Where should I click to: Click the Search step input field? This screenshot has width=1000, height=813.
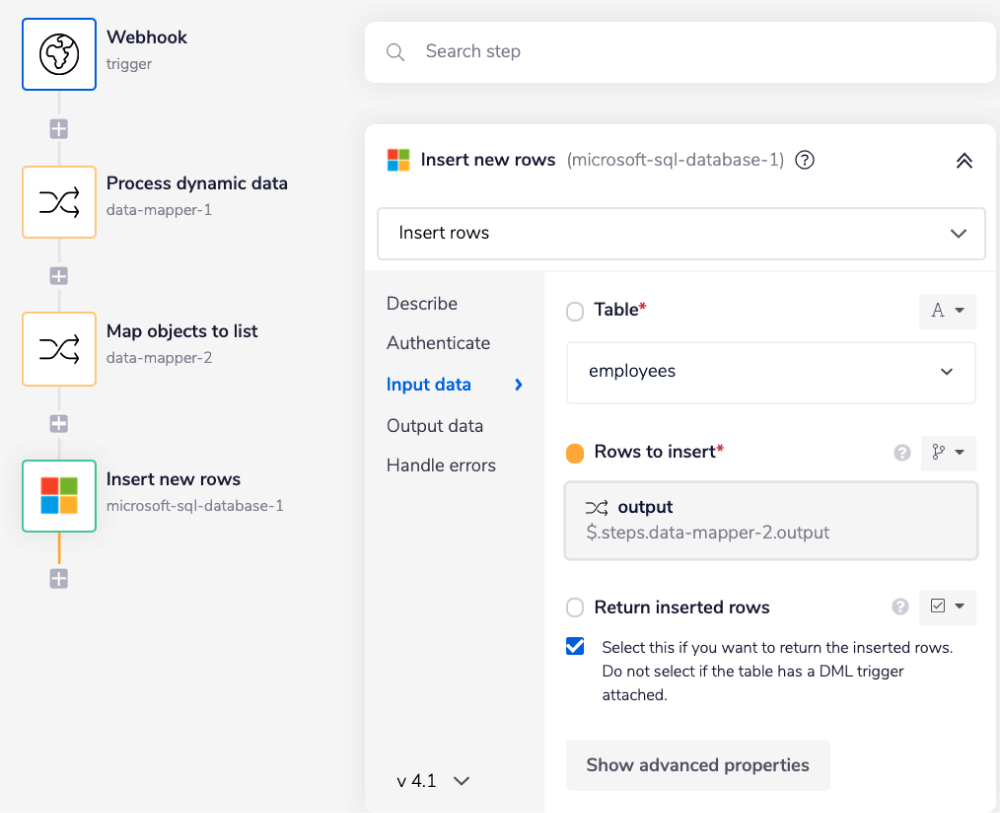click(600, 51)
